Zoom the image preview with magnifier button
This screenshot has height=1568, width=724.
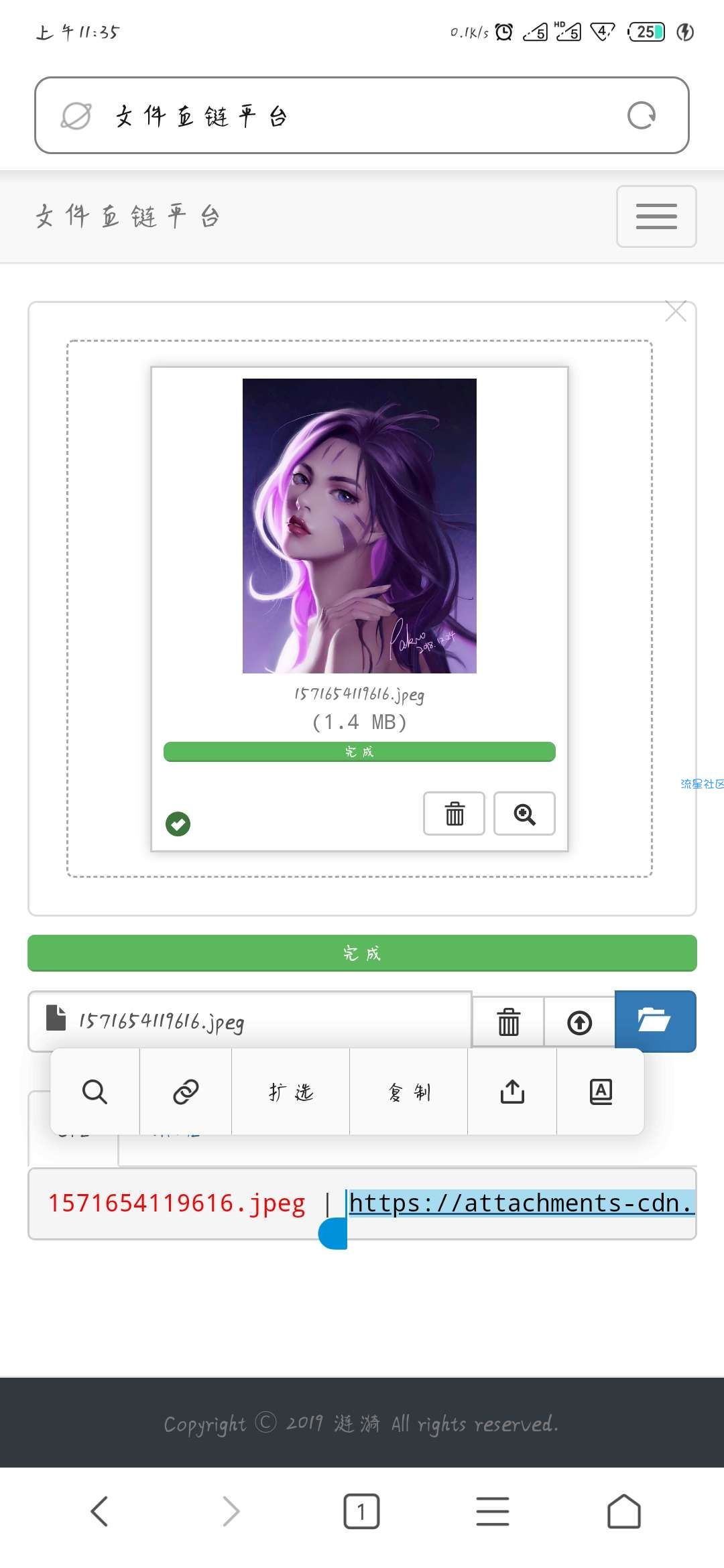(x=524, y=813)
